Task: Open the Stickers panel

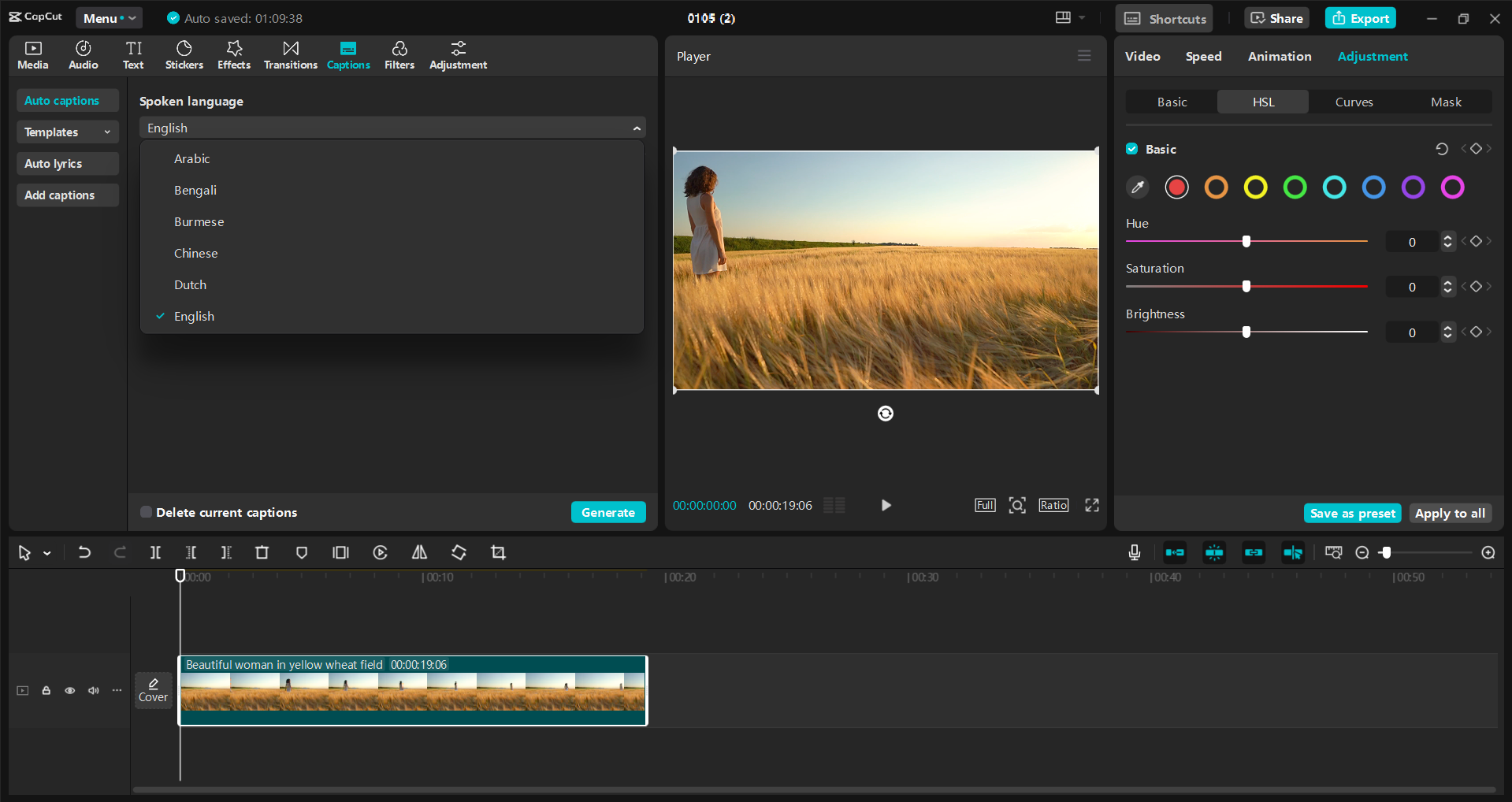Action: tap(184, 54)
